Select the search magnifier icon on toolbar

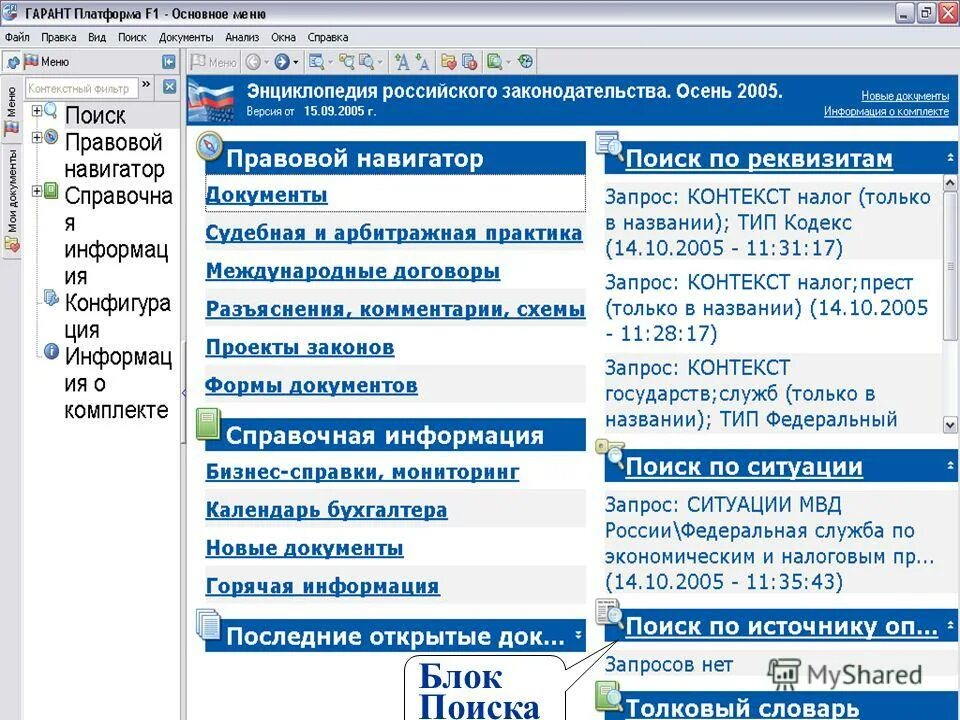pyautogui.click(x=318, y=61)
